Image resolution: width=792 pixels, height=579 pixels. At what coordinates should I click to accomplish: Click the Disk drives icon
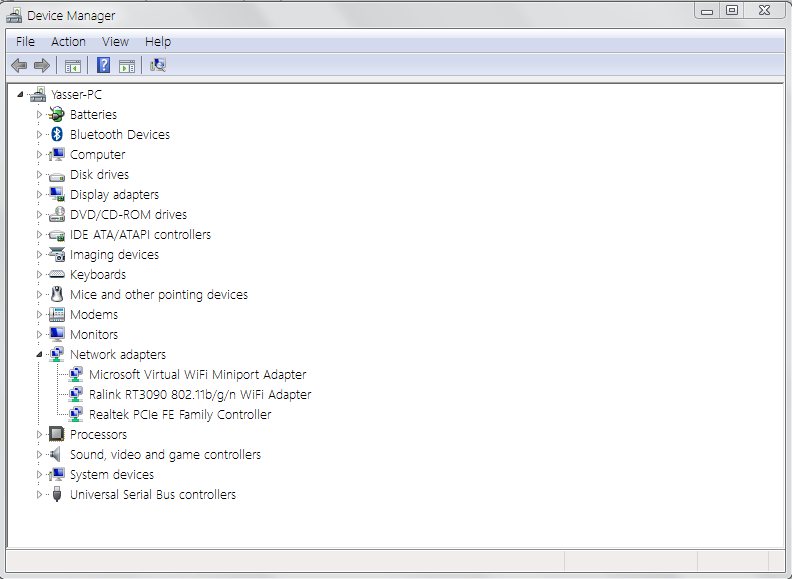(57, 176)
